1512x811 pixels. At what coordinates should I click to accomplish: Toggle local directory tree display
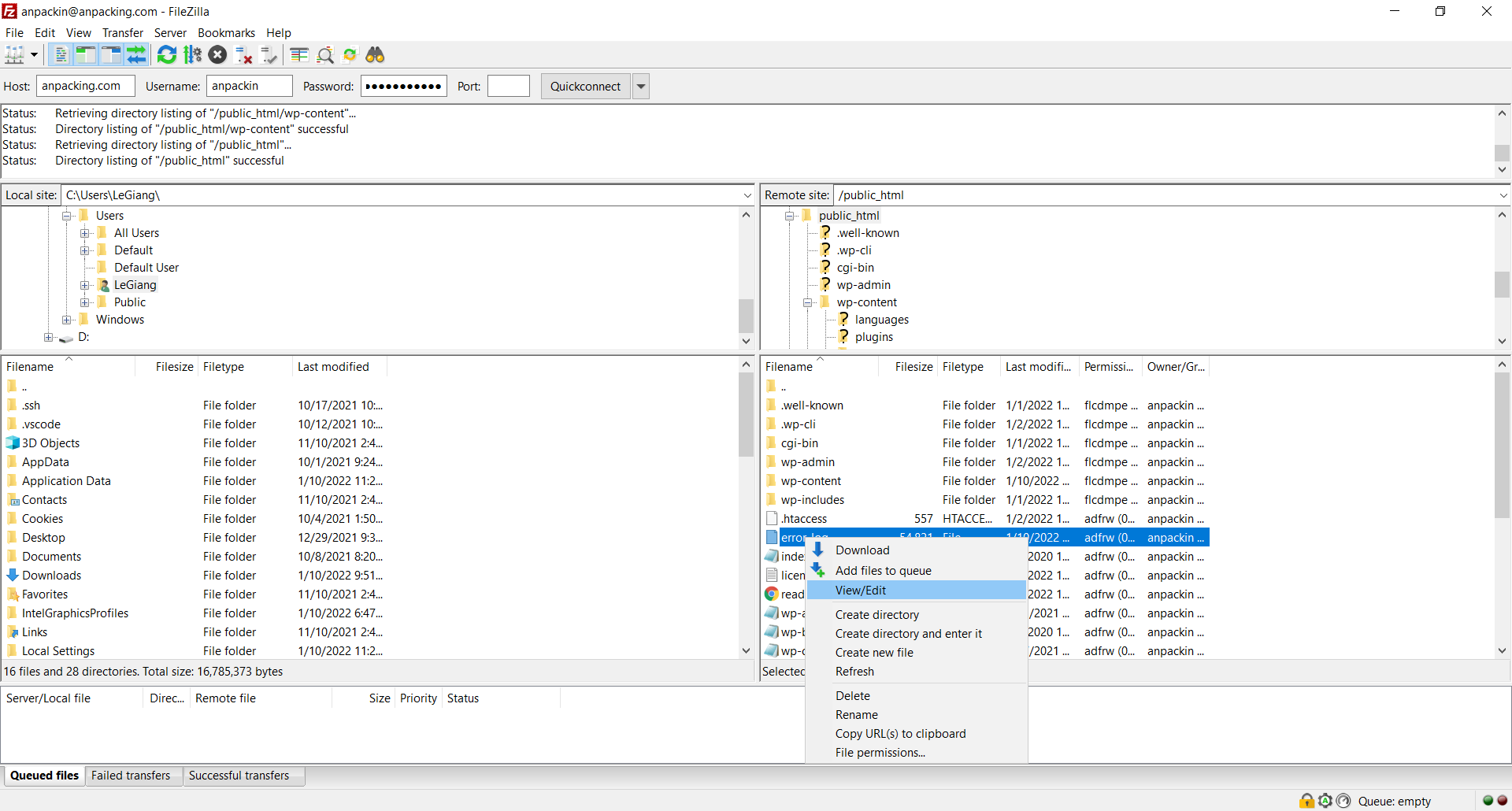[85, 54]
